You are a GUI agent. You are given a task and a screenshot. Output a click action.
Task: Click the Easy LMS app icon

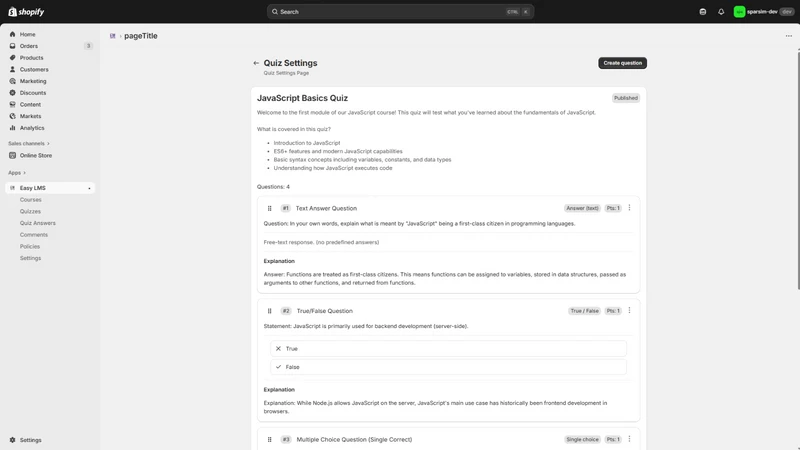pos(12,188)
